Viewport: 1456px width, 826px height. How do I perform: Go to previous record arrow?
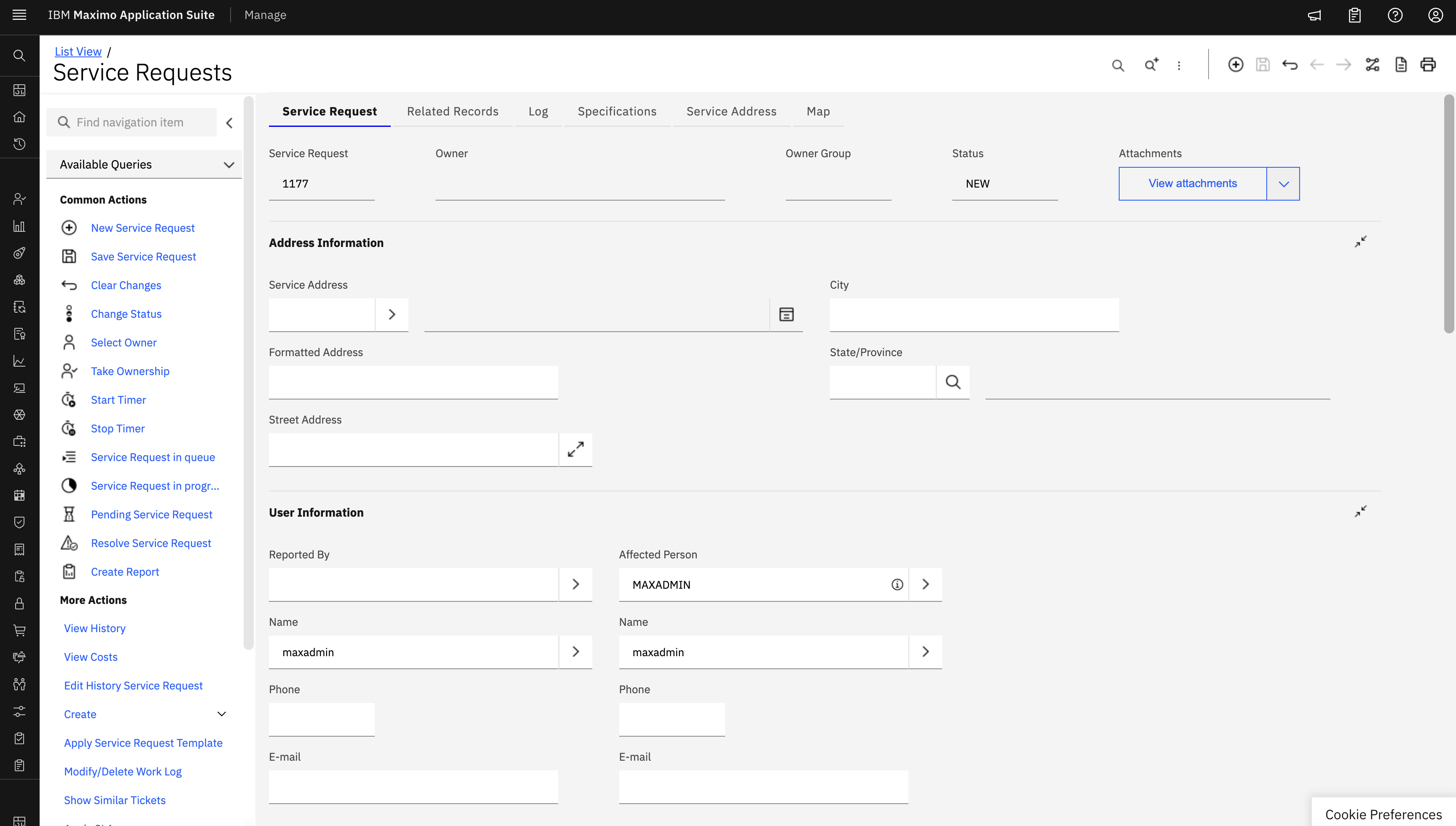[1317, 64]
